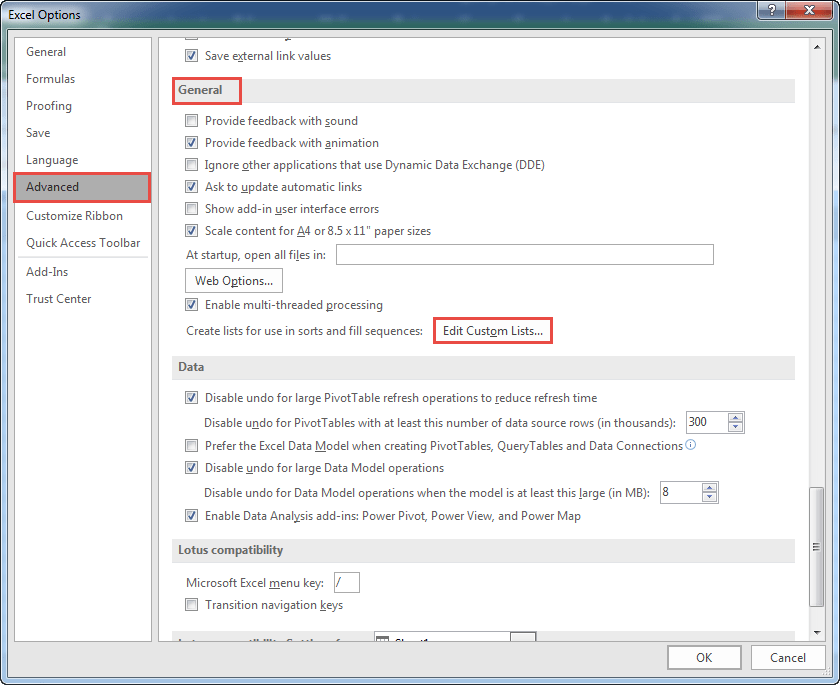This screenshot has height=685, width=840.
Task: Enable Provide feedback with sound
Action: 191,121
